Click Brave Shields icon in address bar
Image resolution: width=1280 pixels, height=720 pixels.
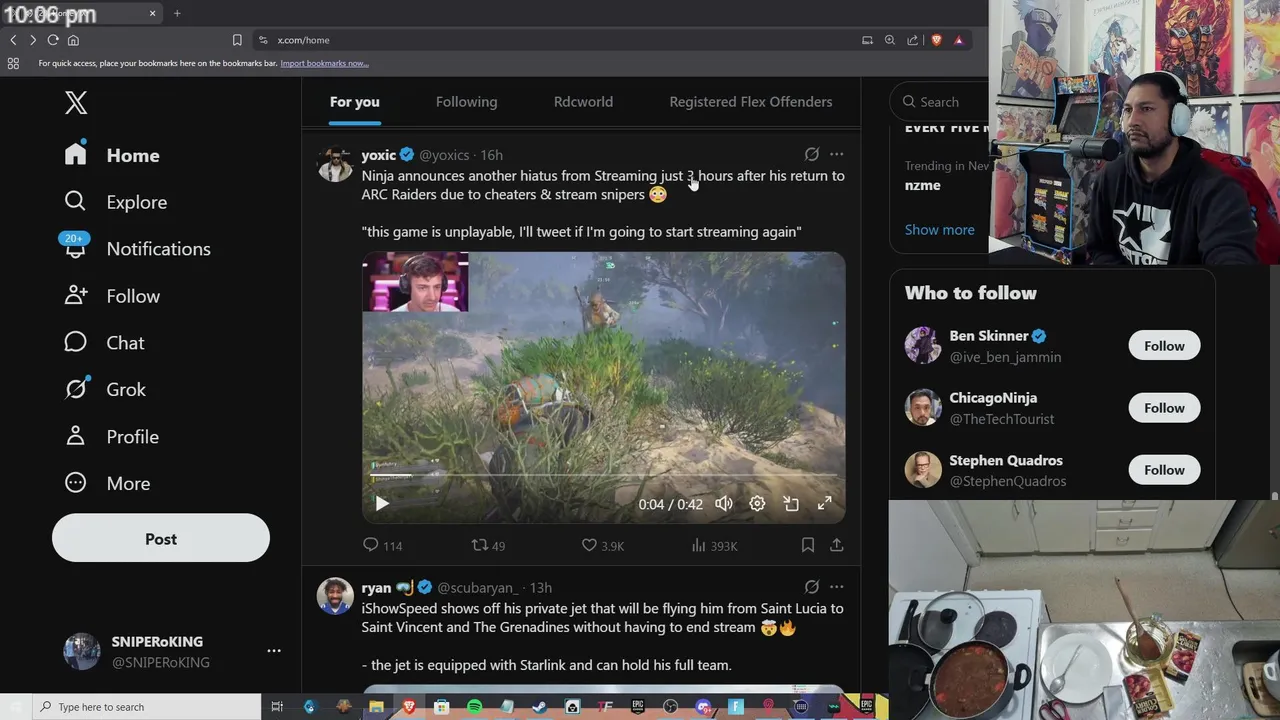click(936, 40)
